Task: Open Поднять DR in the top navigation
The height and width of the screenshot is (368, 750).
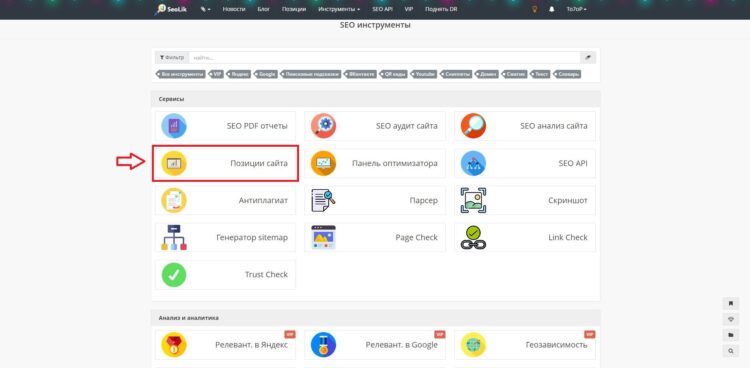Action: (x=441, y=9)
